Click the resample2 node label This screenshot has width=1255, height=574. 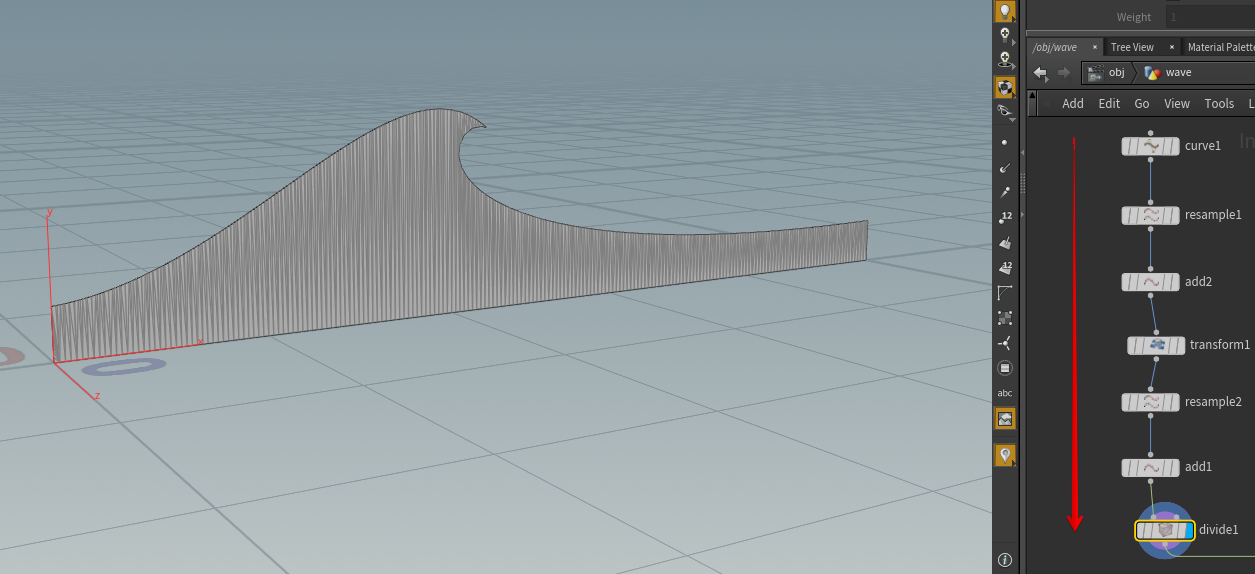point(1213,402)
